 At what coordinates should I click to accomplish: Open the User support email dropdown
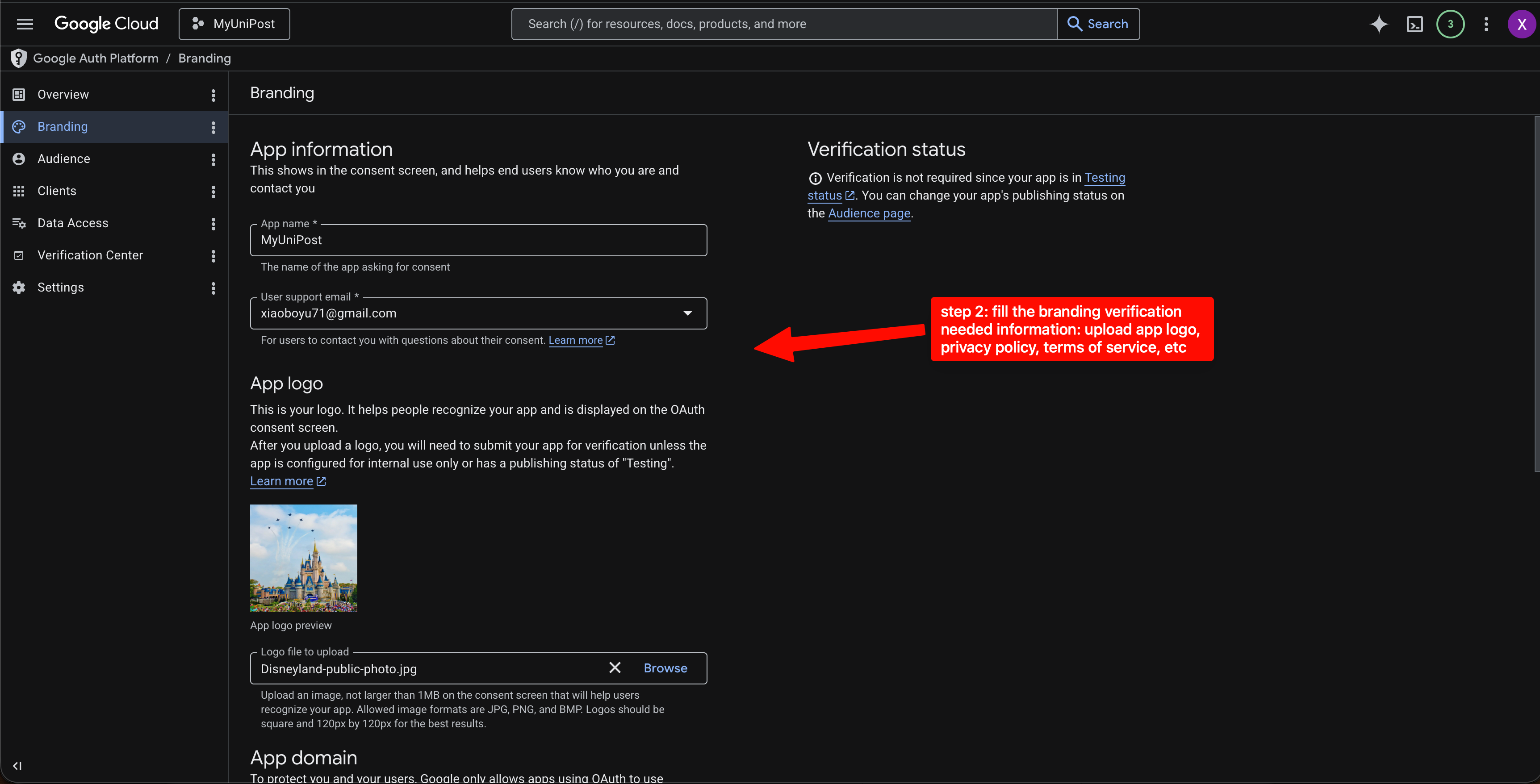tap(478, 313)
